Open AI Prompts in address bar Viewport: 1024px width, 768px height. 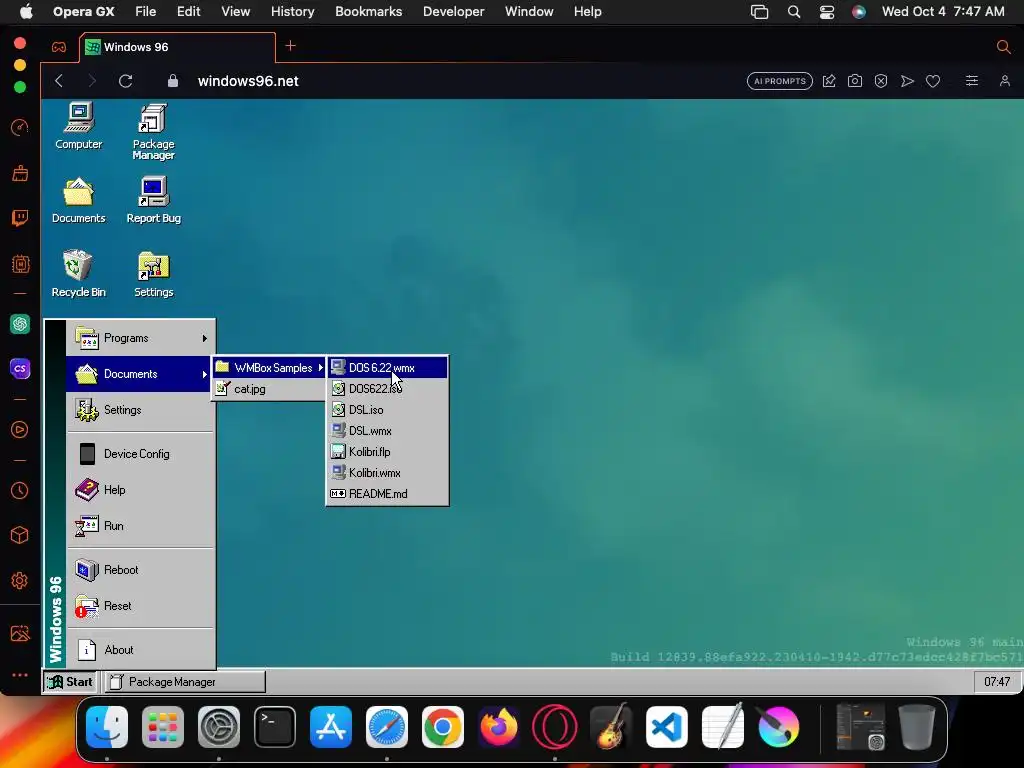pyautogui.click(x=780, y=81)
